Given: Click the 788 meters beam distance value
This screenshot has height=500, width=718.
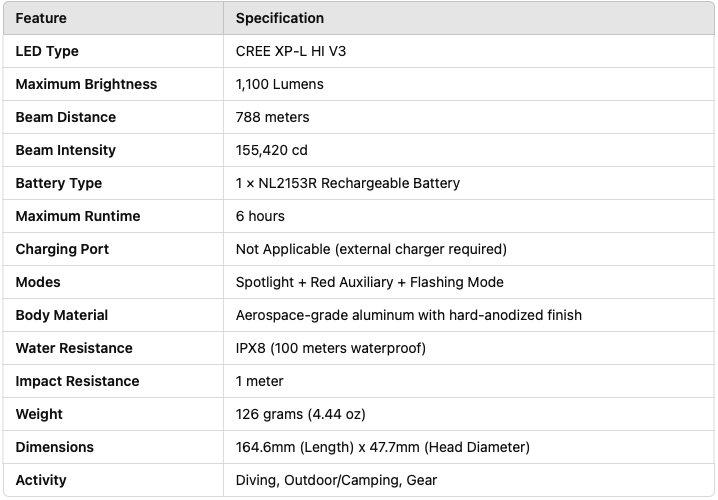Looking at the screenshot, I should pos(272,117).
